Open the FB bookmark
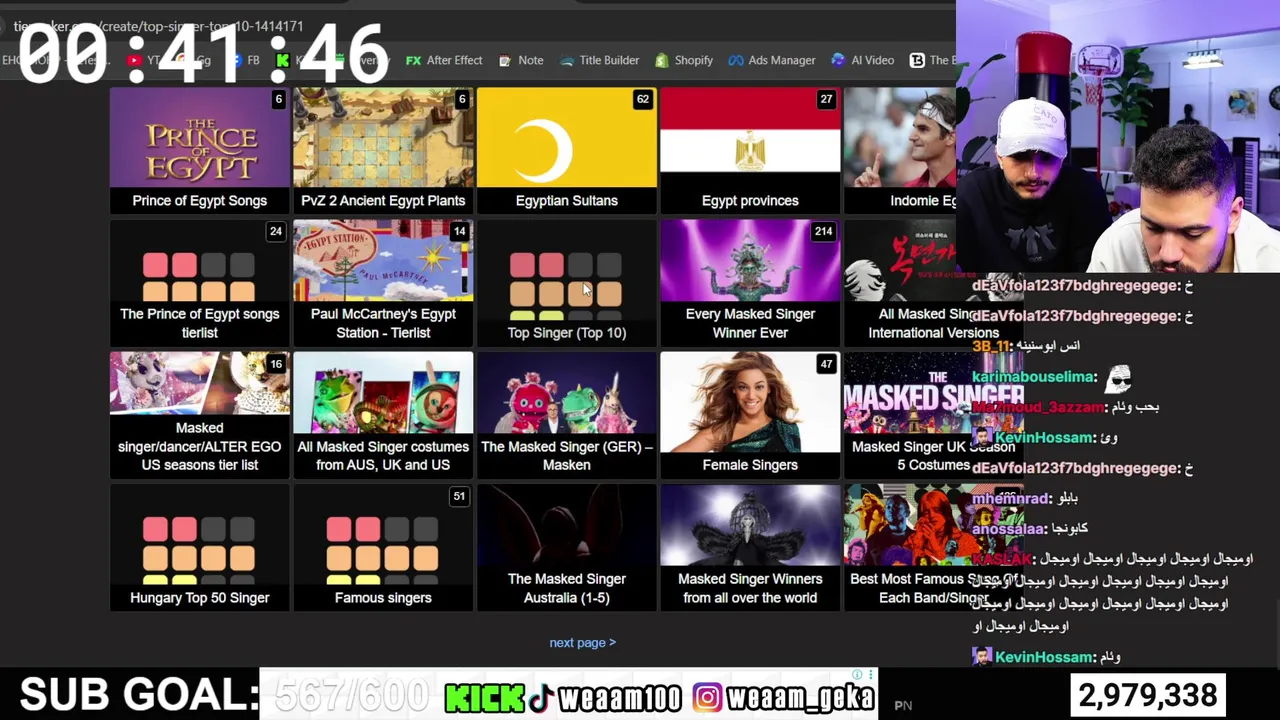Image resolution: width=1280 pixels, height=720 pixels. click(244, 60)
